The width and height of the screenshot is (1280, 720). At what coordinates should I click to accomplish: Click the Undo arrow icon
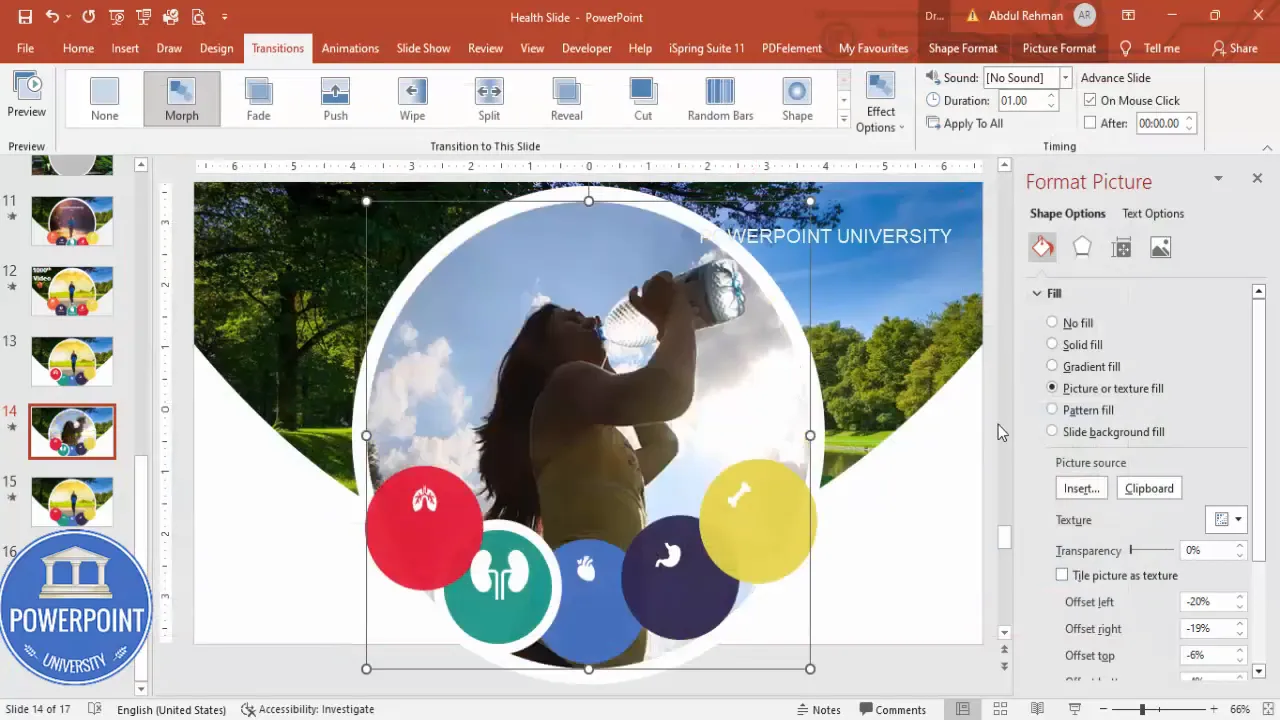[52, 17]
